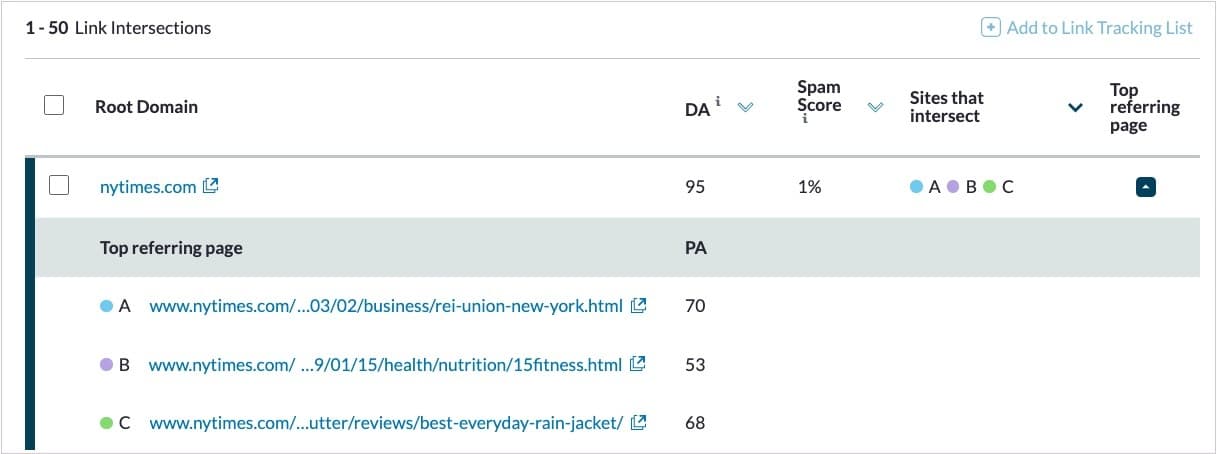Open external link icon for best-everyday-rain-jacket page
The height and width of the screenshot is (454, 1217).
point(638,423)
